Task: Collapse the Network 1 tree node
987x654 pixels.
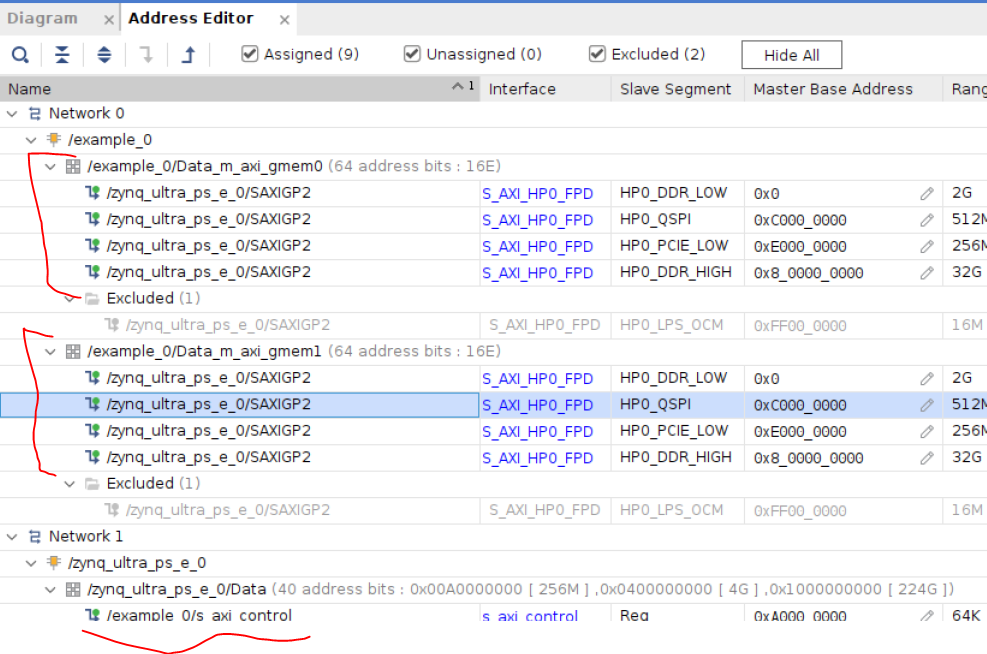Action: (x=14, y=537)
